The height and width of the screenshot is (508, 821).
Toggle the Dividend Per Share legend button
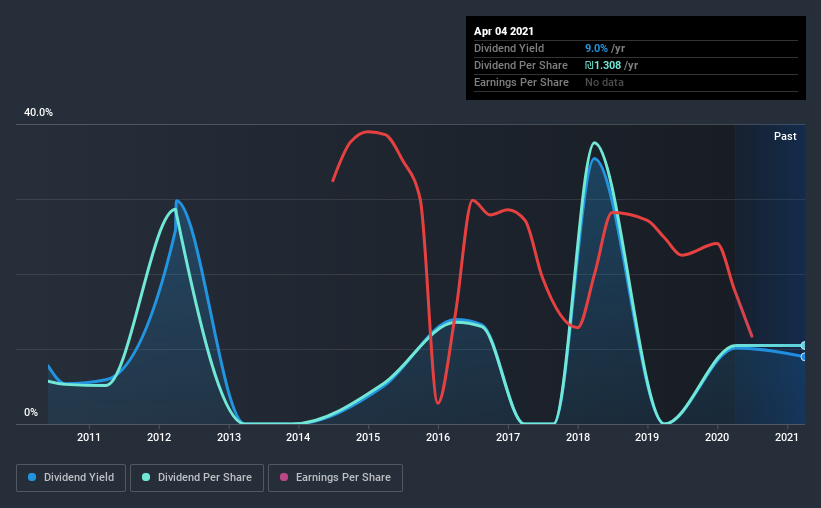coord(197,478)
